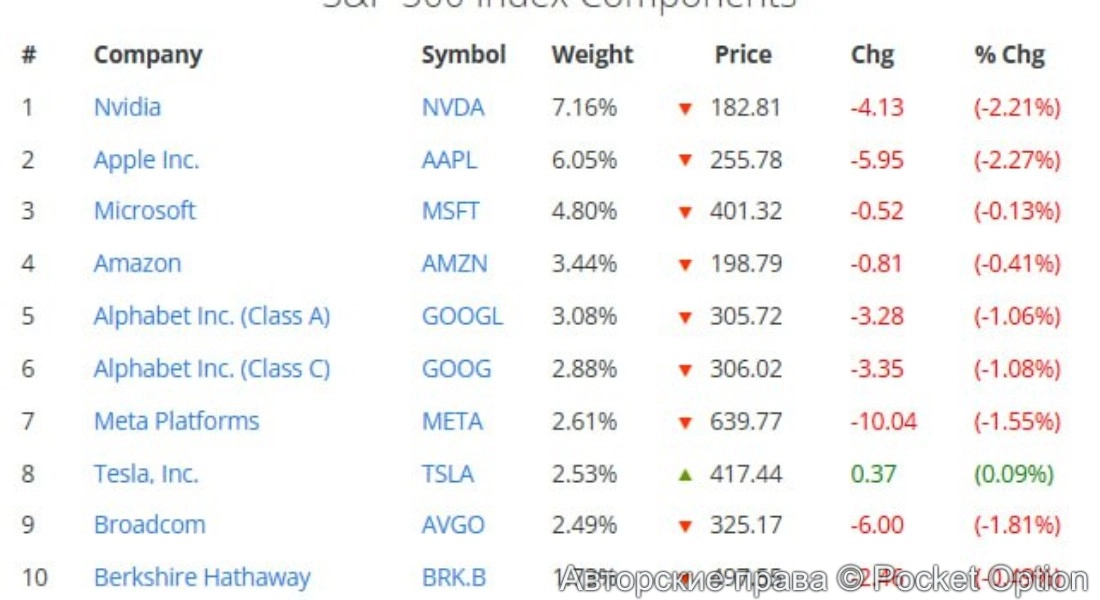Open the Berkshire Hathaway link
The width and height of the screenshot is (1100, 600).
click(202, 577)
